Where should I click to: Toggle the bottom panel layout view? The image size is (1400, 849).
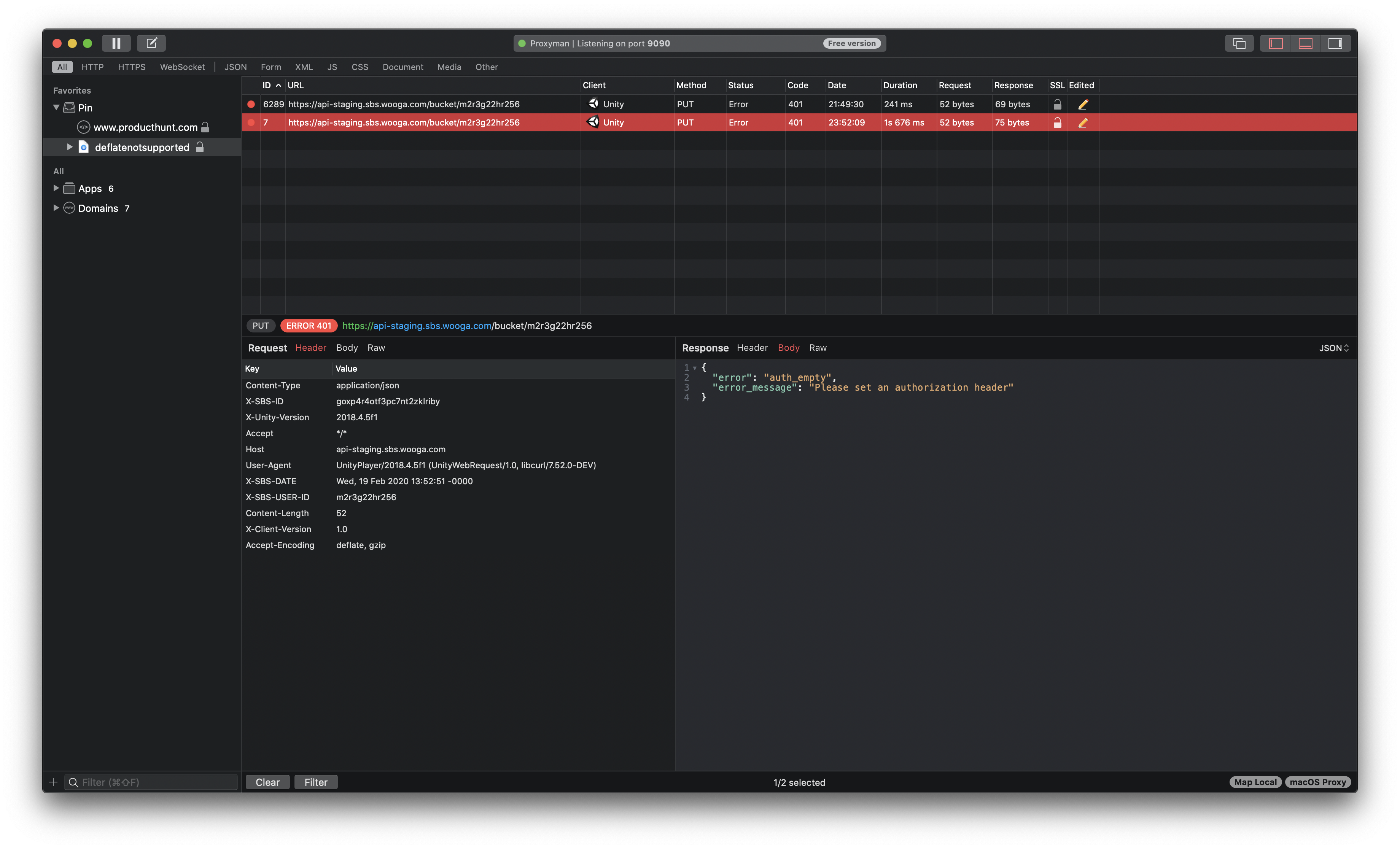tap(1305, 43)
